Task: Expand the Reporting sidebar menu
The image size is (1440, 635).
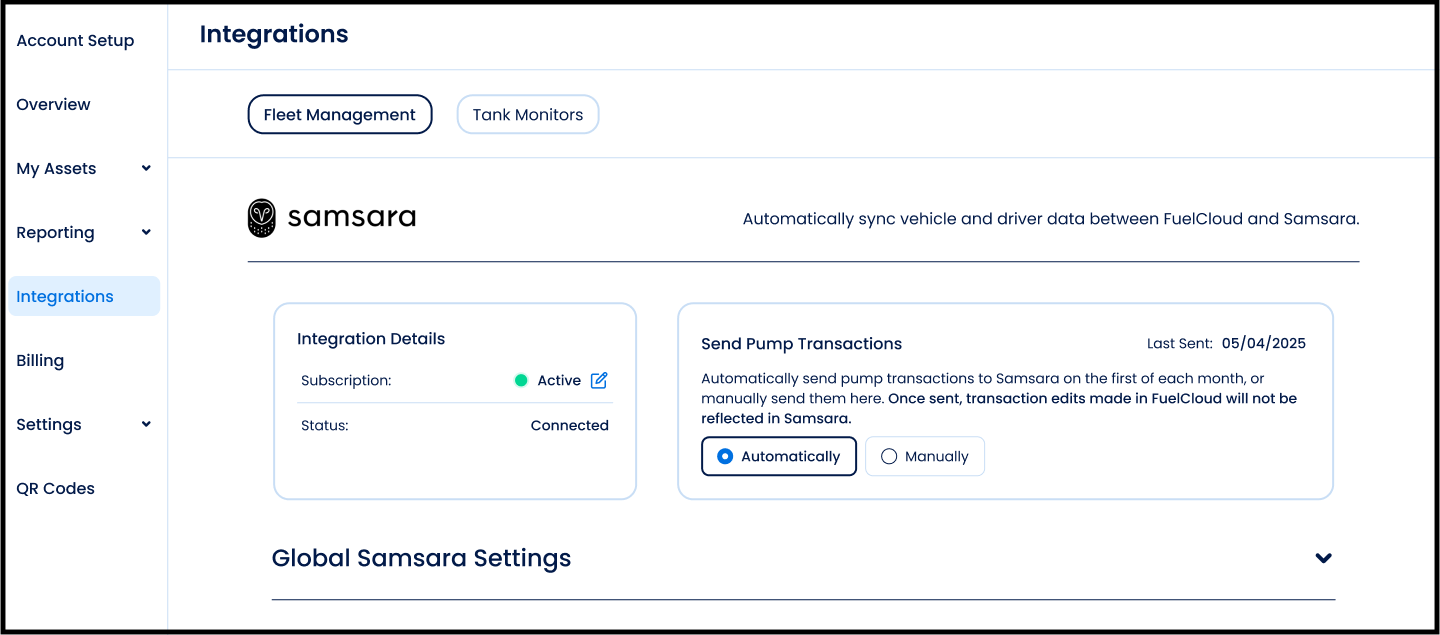Action: [x=146, y=232]
